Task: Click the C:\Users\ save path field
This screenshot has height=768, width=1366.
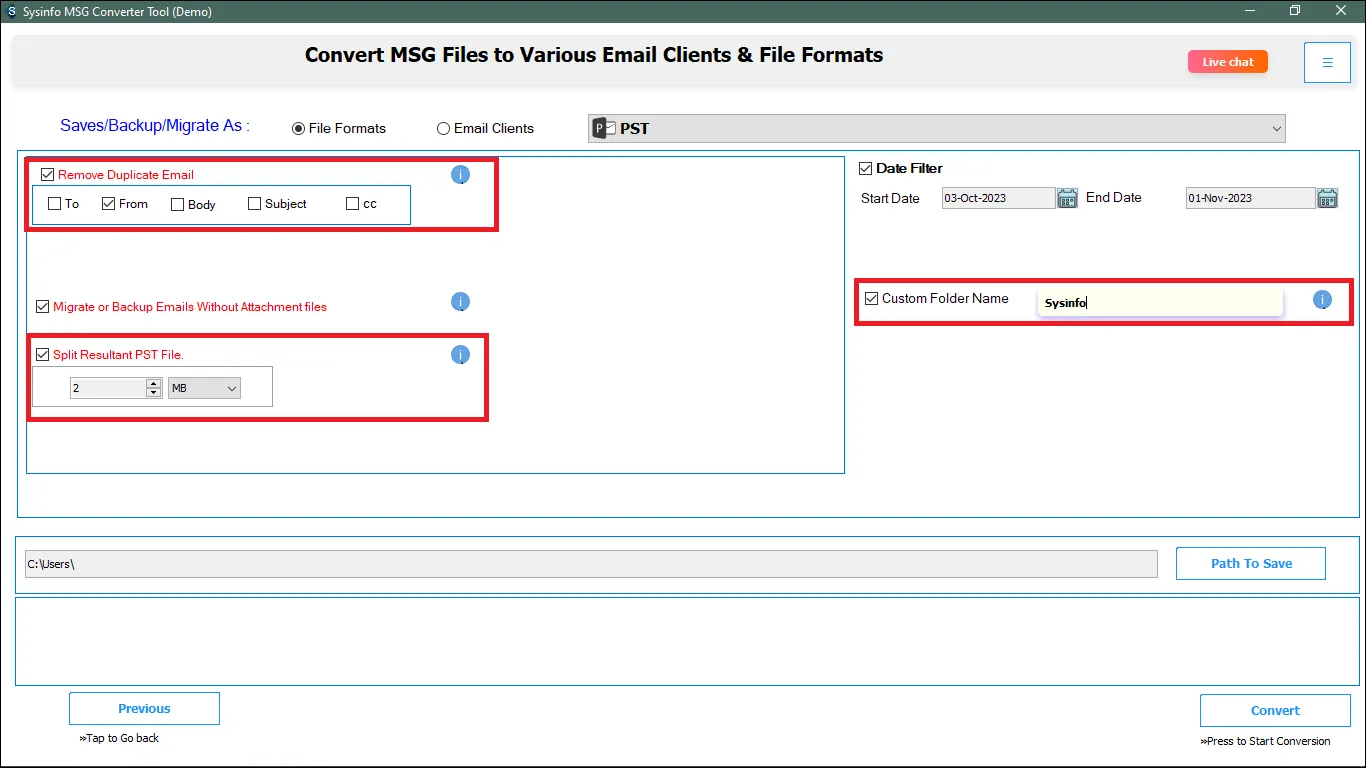Action: pos(591,564)
